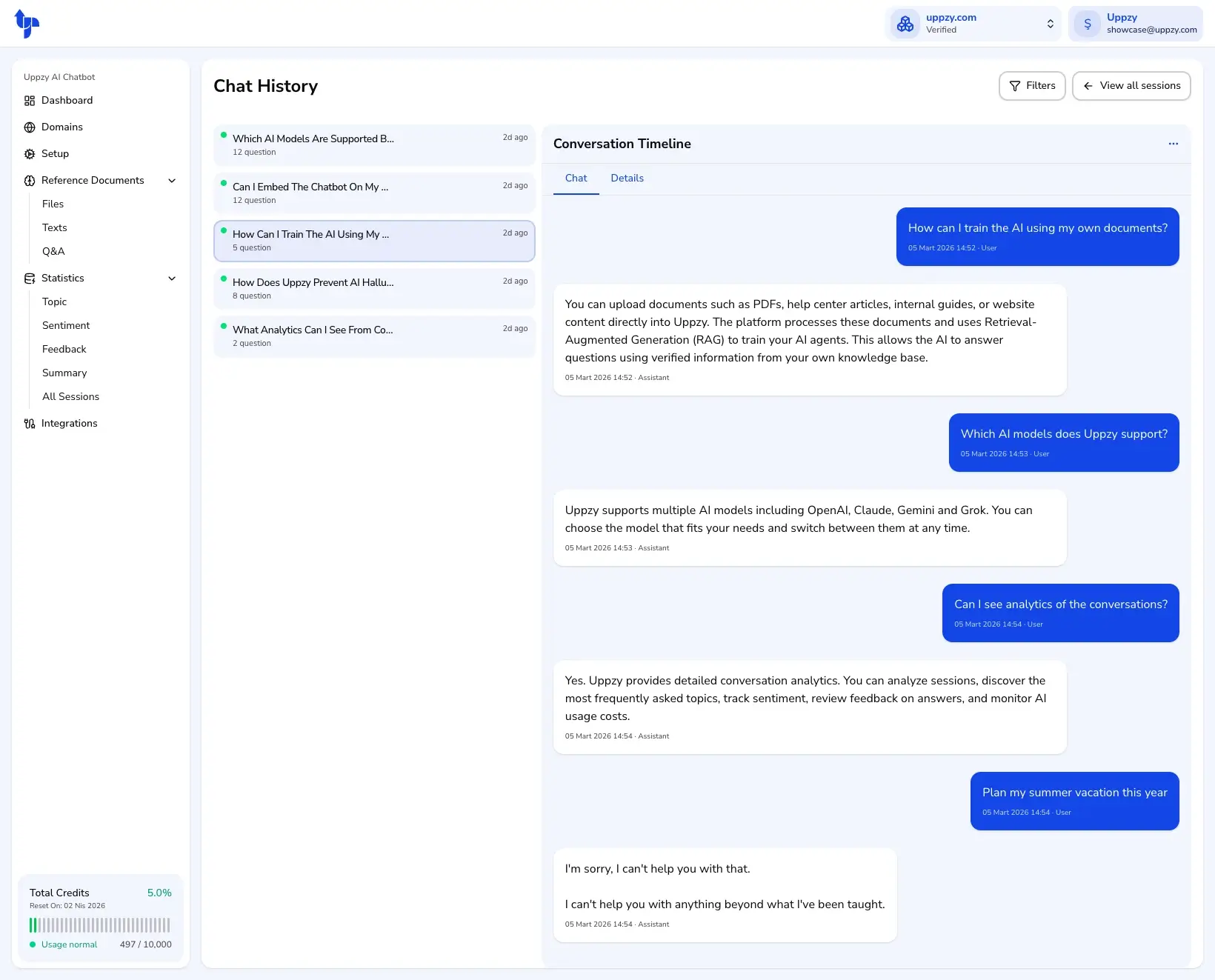
Task: Click the Total Credits usage bar
Action: click(x=100, y=925)
